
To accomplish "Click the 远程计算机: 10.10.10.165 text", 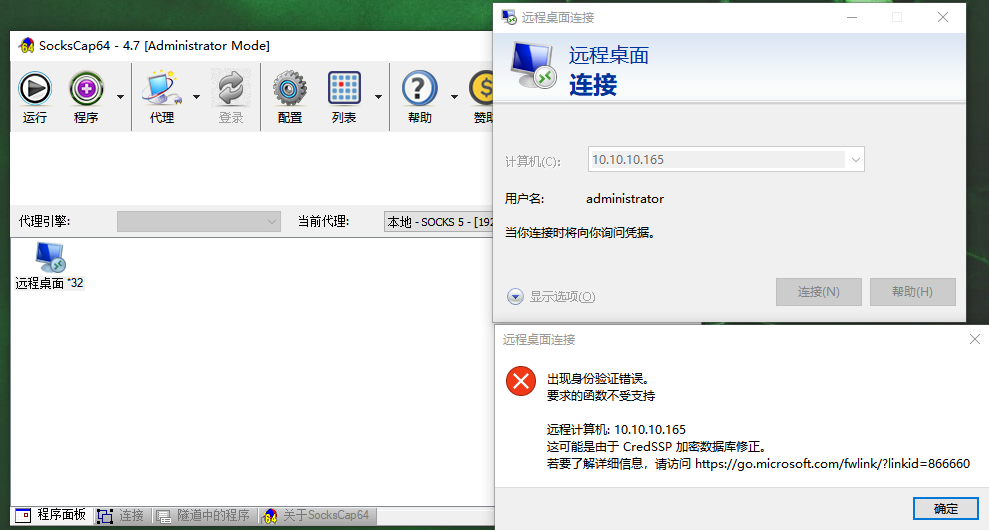I will (616, 430).
